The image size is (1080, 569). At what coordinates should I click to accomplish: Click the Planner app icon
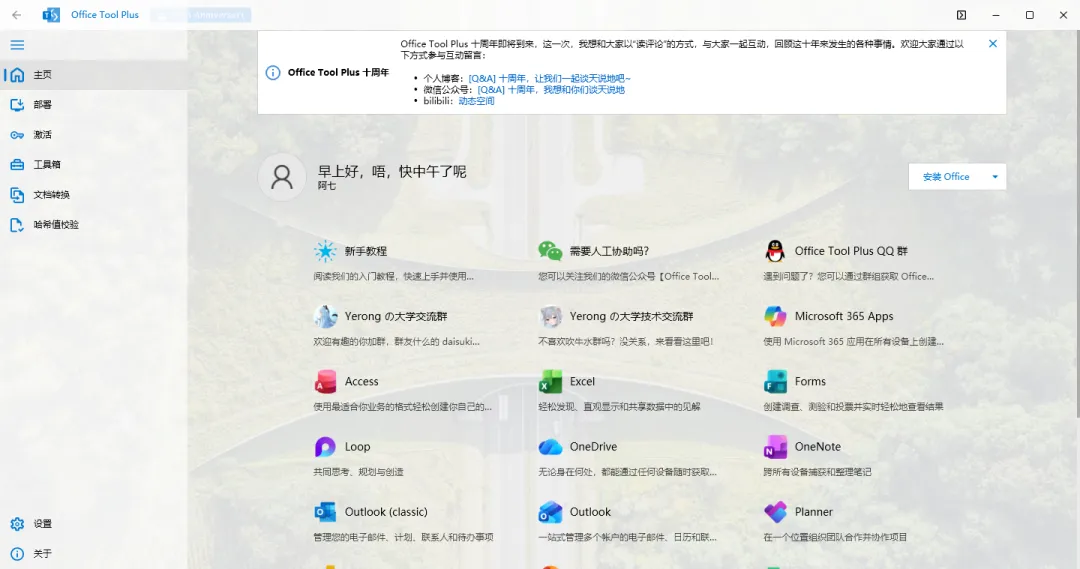pyautogui.click(x=775, y=512)
